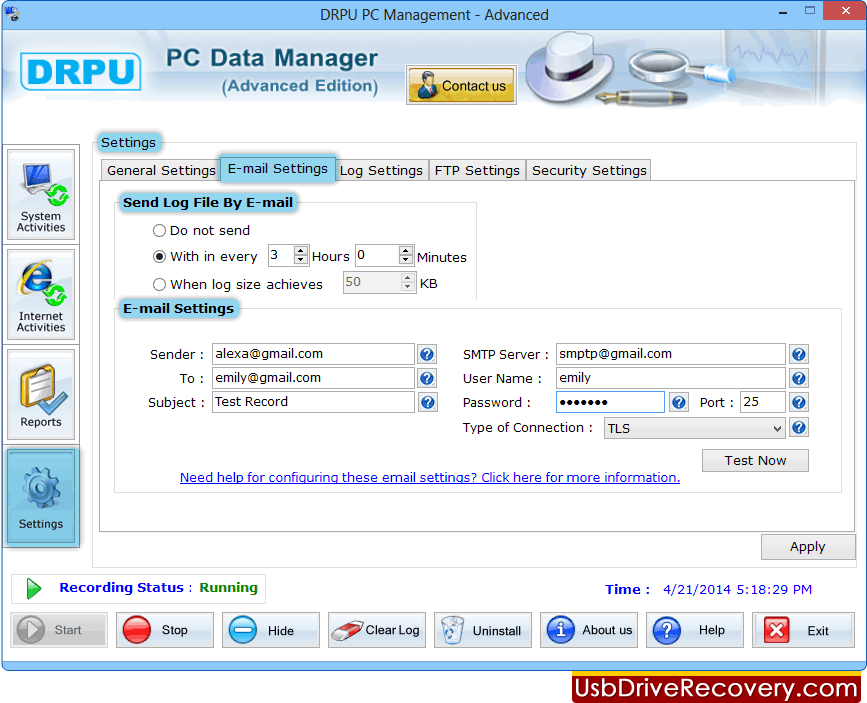
Task: Select the With in every radio button
Action: (x=159, y=257)
